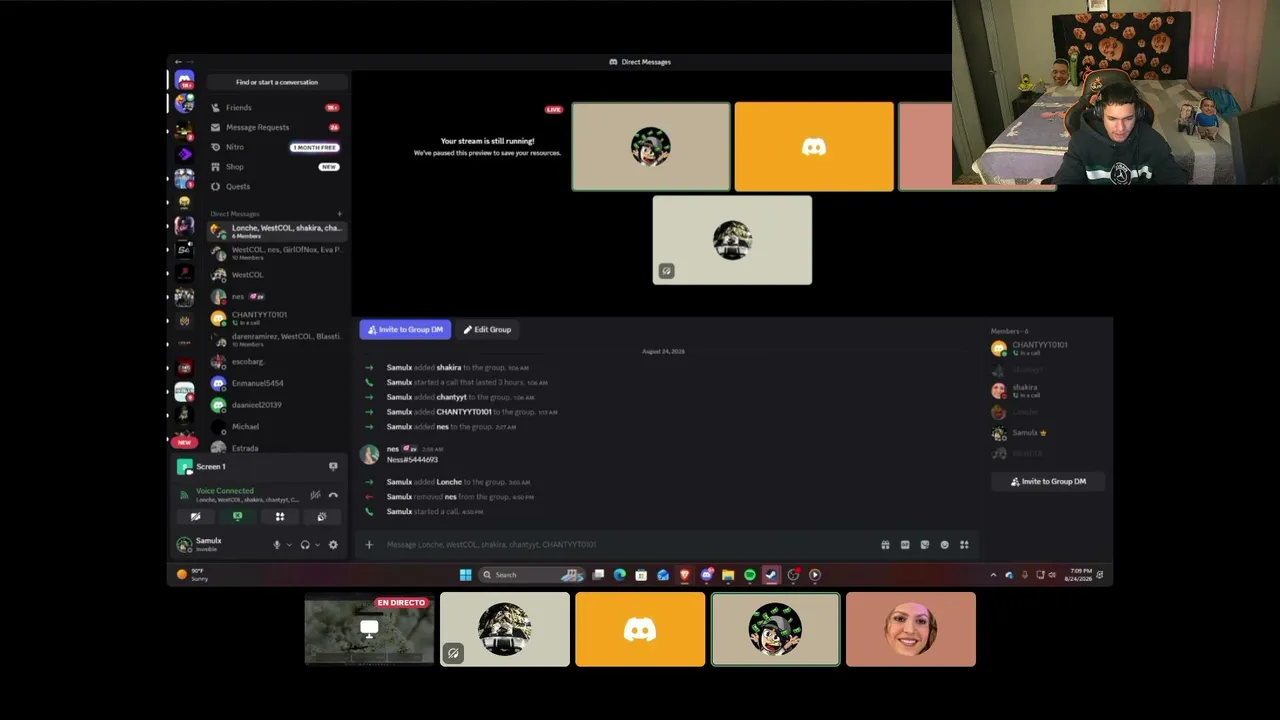Image resolution: width=1280 pixels, height=720 pixels.
Task: Open WestCOL direct message
Action: (x=277, y=275)
